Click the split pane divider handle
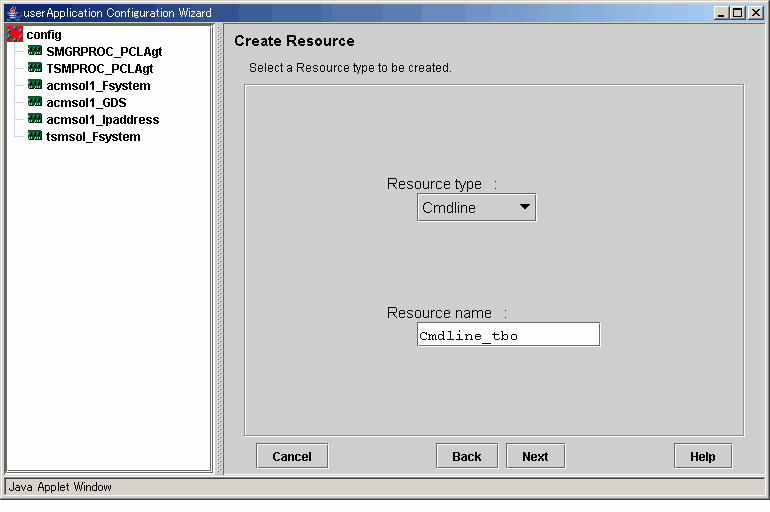Image resolution: width=770 pixels, height=512 pixels. pyautogui.click(x=219, y=249)
